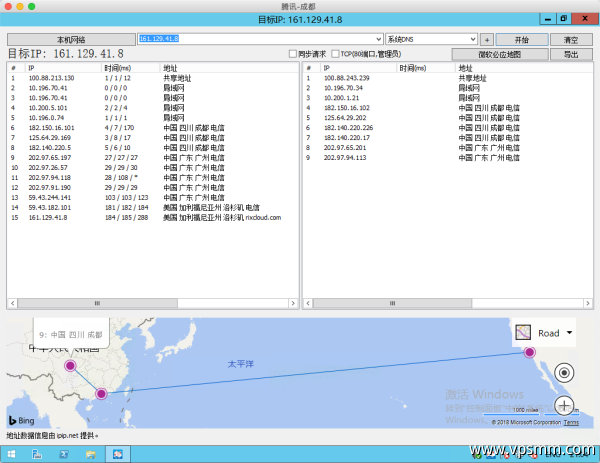Viewport: 600px width, 463px height.
Task: Click the 微软必应地图 button
Action: pyautogui.click(x=500, y=54)
